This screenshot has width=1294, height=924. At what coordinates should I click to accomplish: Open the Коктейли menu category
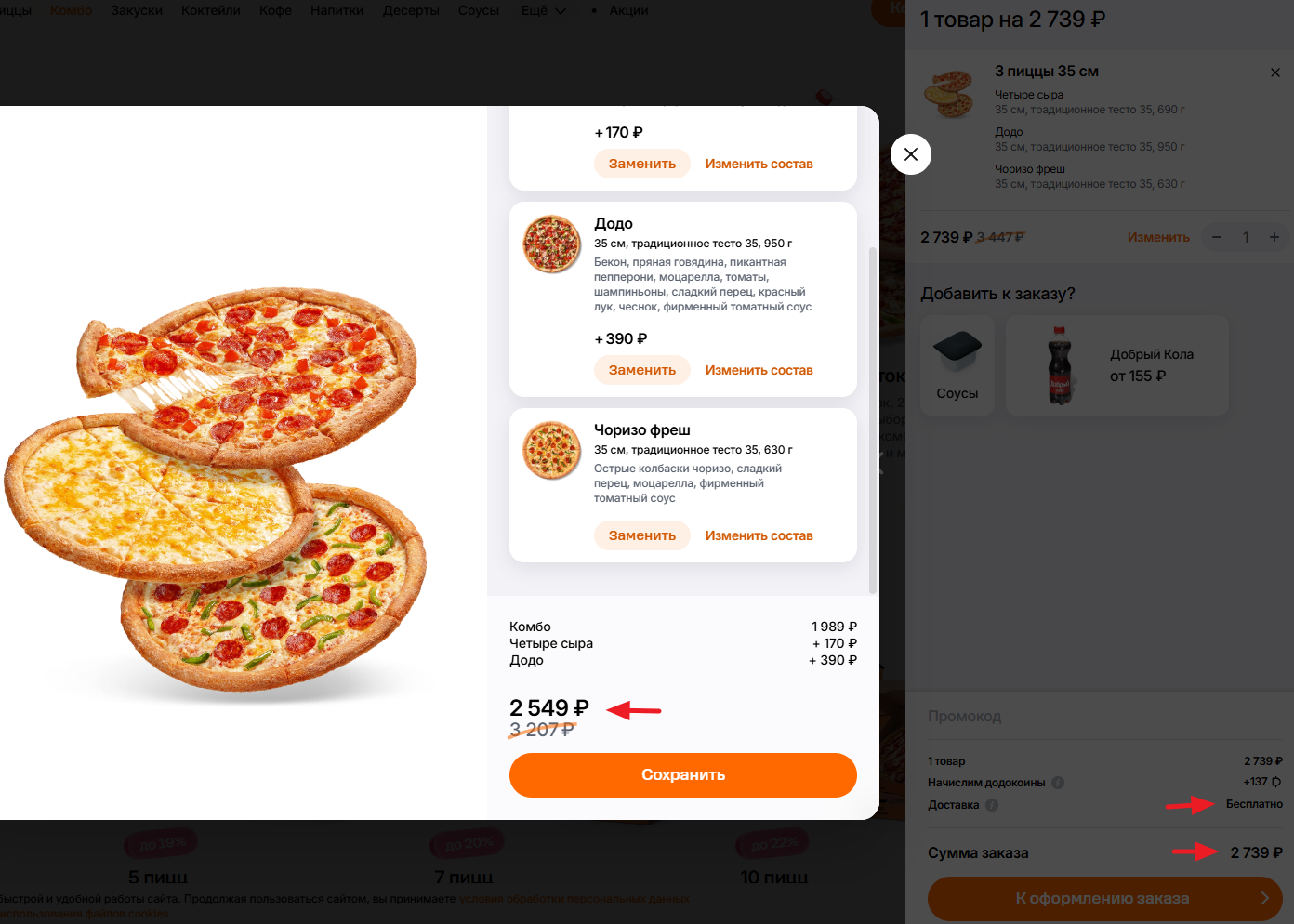(211, 11)
